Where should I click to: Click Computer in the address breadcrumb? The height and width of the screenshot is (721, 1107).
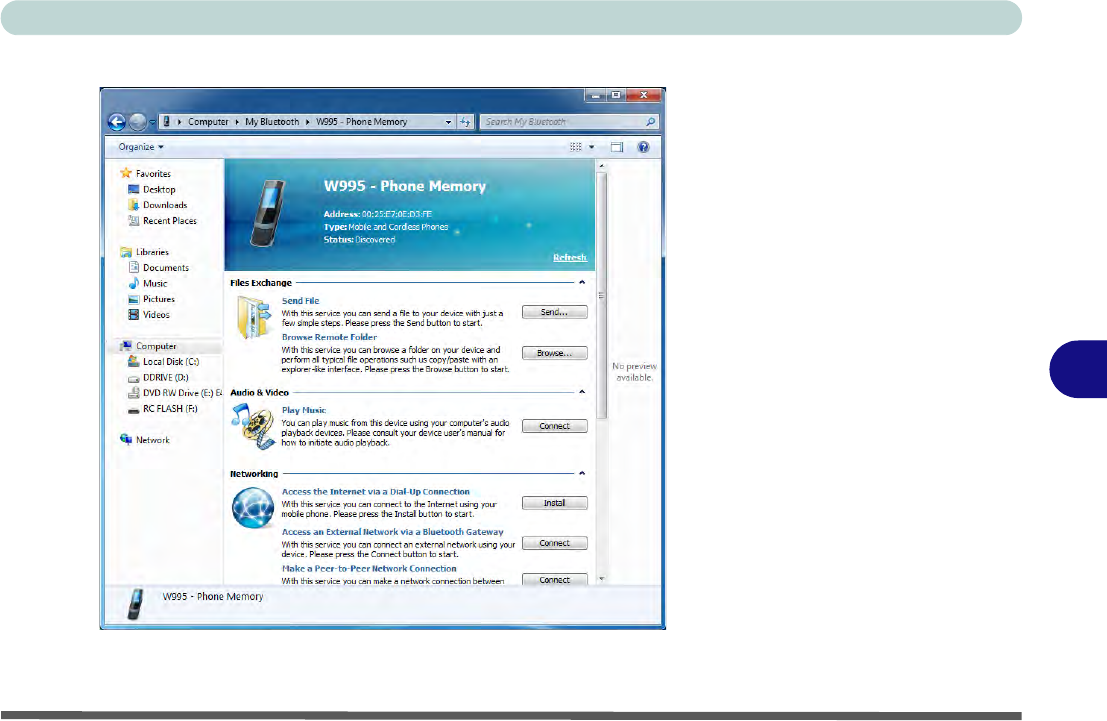[x=208, y=122]
